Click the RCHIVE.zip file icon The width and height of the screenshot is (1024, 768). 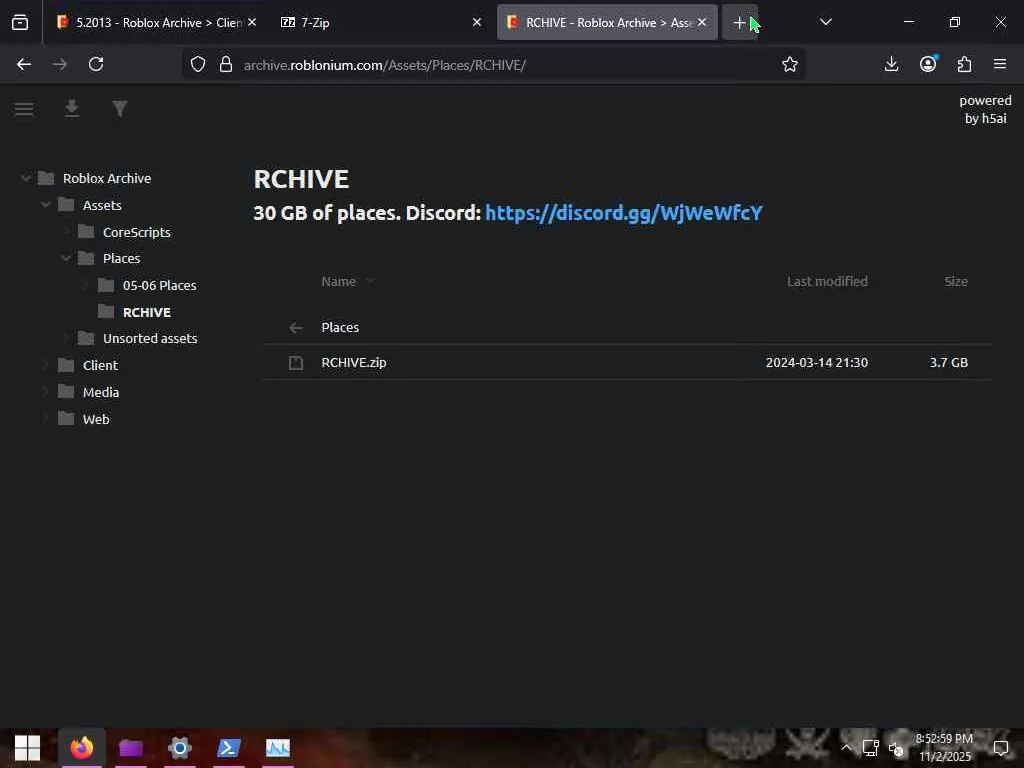coord(296,362)
